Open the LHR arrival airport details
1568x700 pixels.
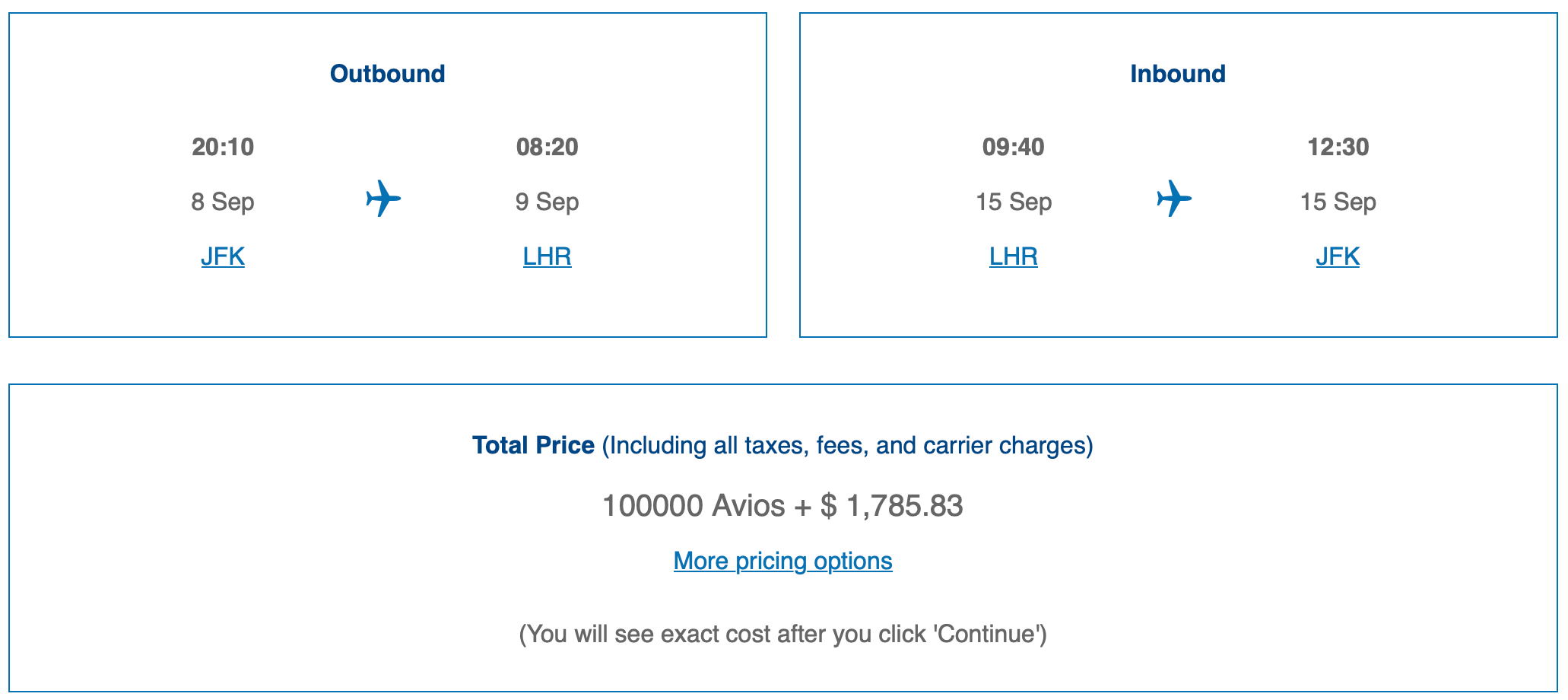[548, 256]
